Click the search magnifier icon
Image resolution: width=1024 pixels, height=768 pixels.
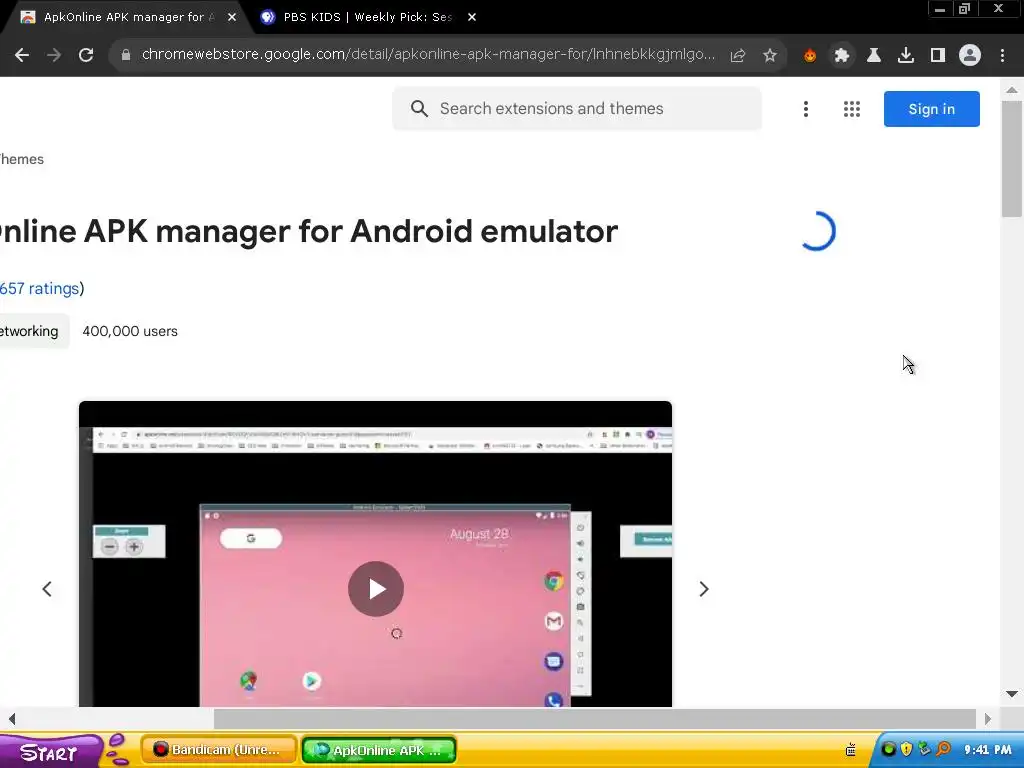419,108
